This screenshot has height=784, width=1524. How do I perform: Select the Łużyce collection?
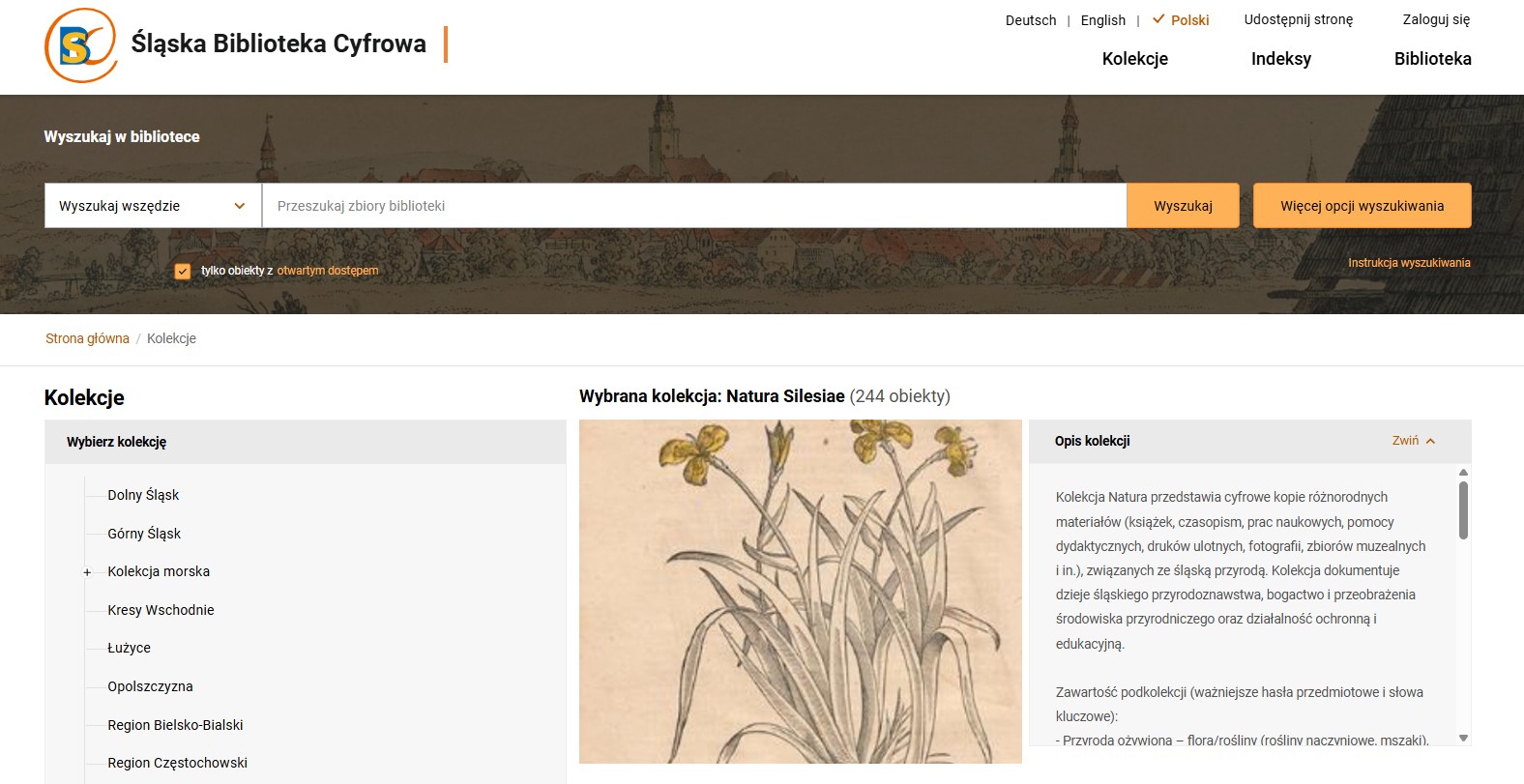(130, 648)
